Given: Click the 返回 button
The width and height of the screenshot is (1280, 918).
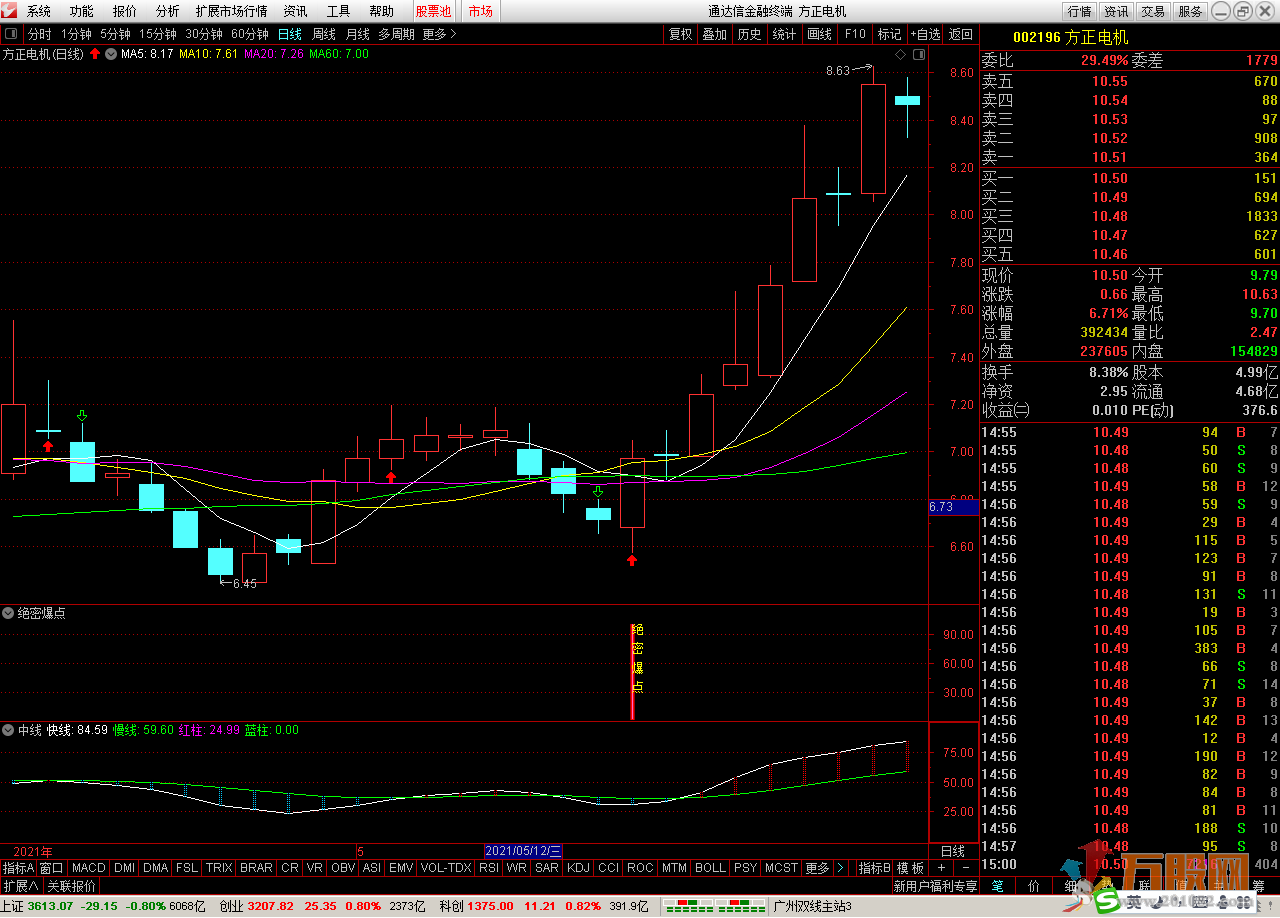Looking at the screenshot, I should (961, 34).
